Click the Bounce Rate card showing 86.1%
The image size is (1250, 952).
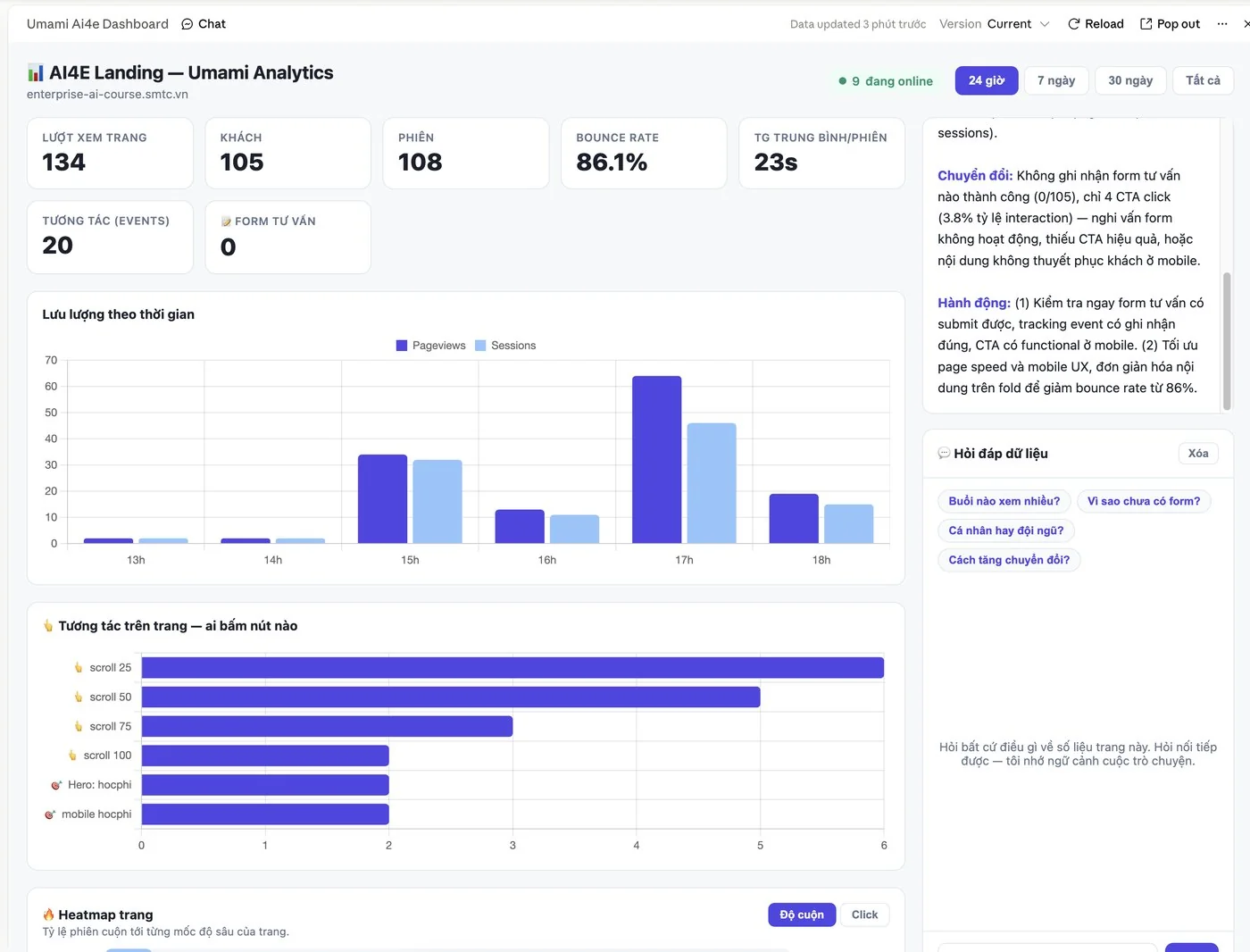[644, 154]
